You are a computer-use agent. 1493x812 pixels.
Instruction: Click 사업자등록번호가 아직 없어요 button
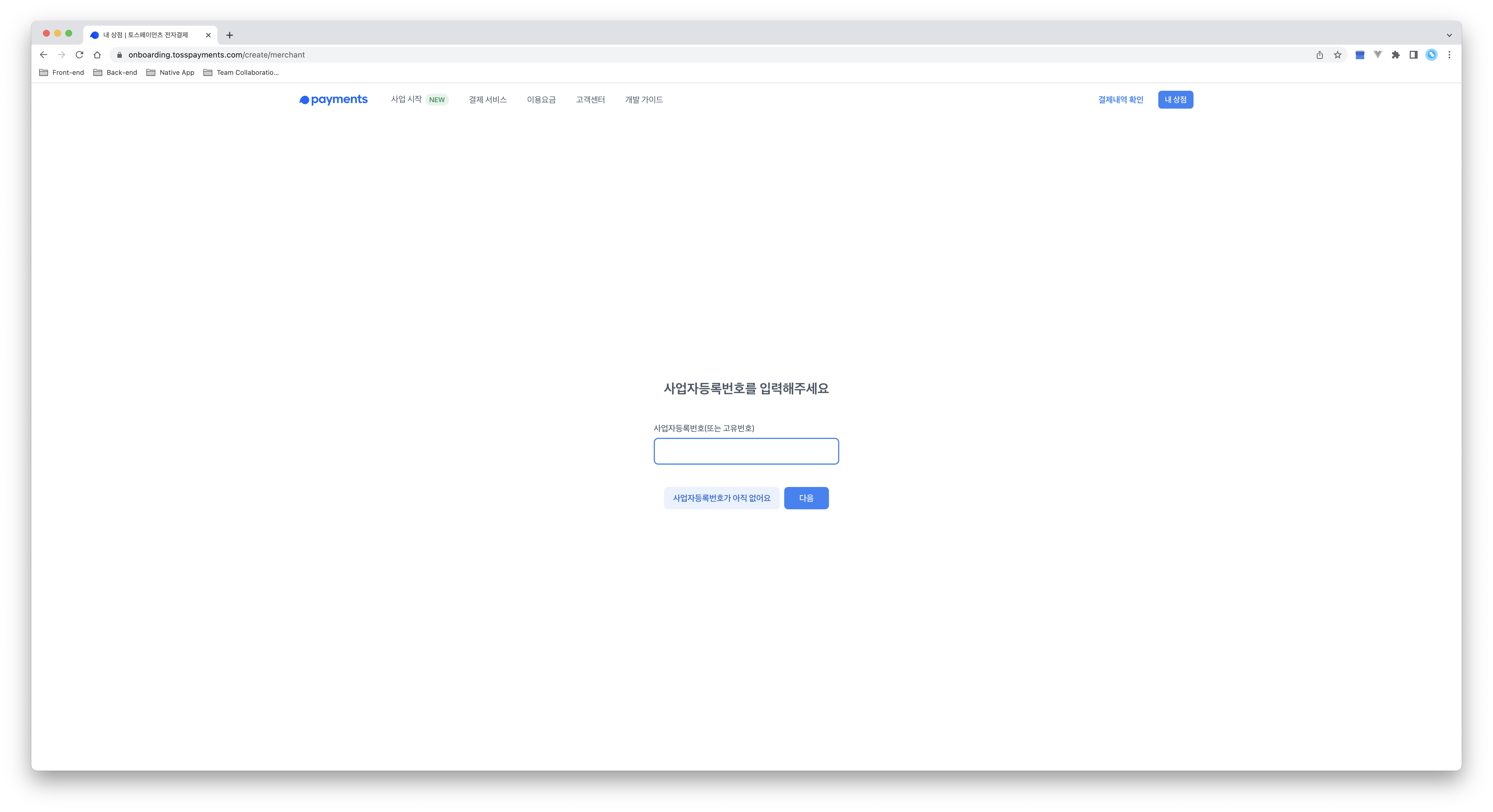click(x=721, y=498)
